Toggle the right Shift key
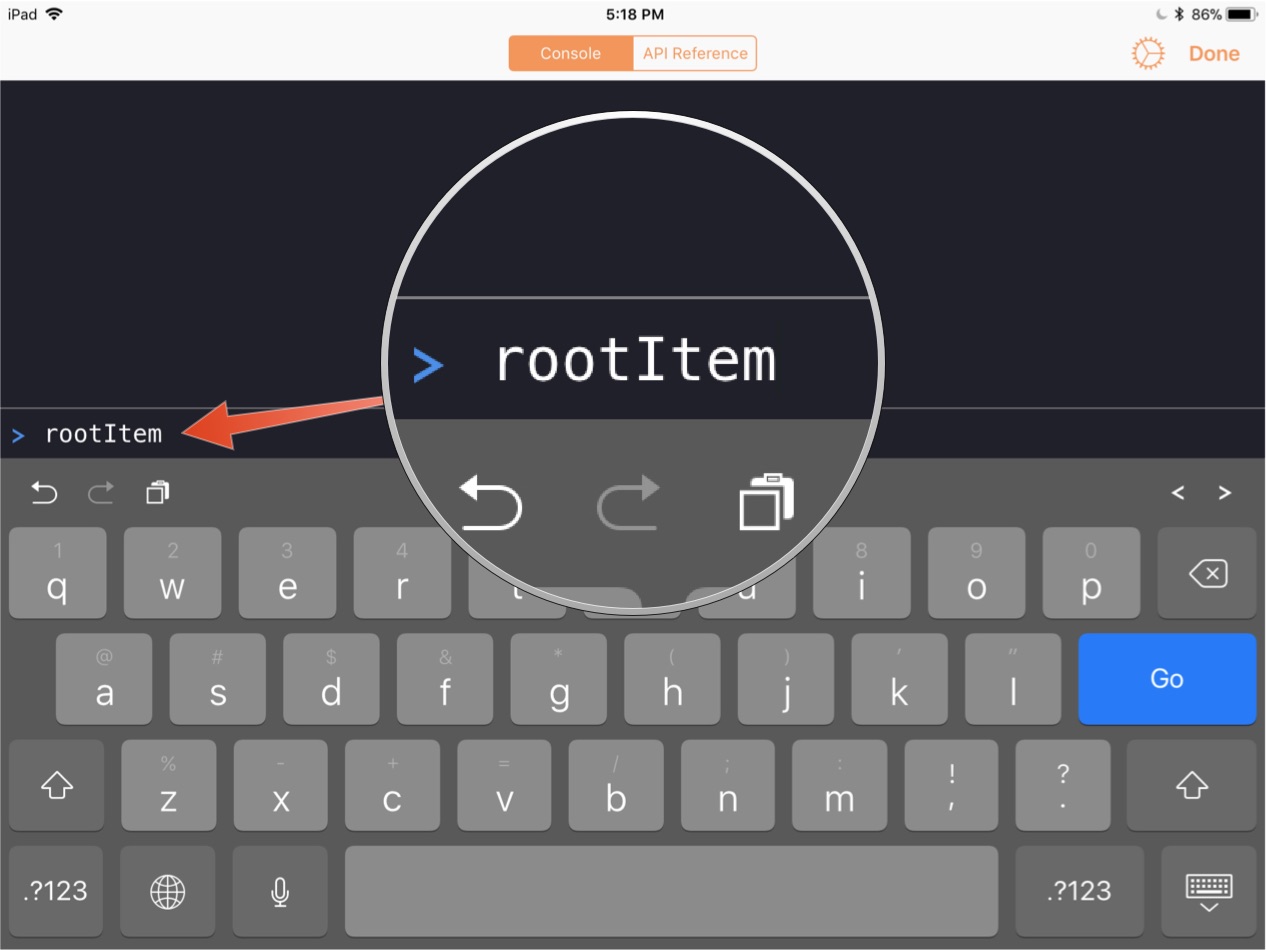This screenshot has height=950, width=1266. 1191,785
